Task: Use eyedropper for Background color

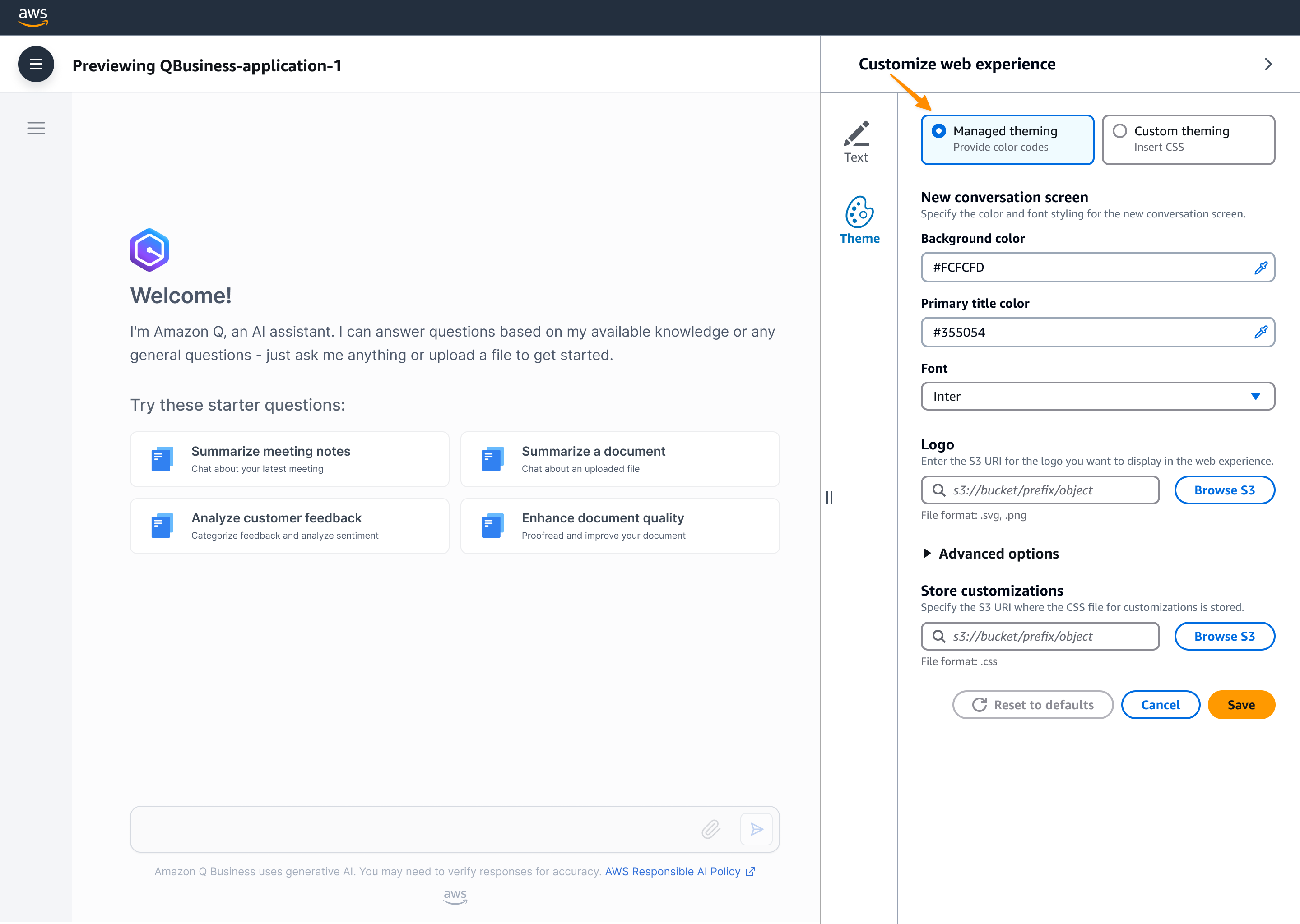Action: point(1260,268)
